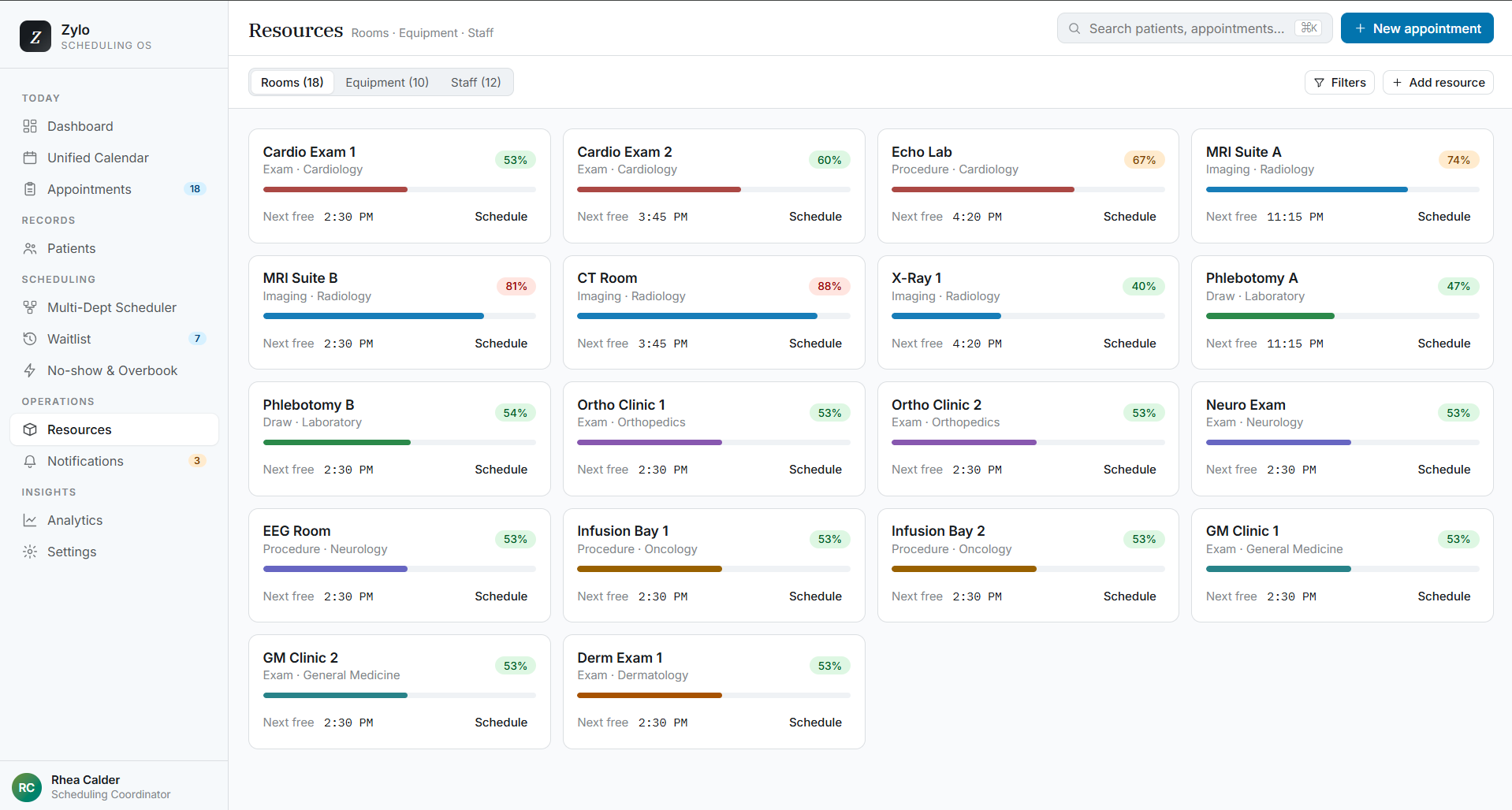Open the Filters button
1512x810 pixels.
tap(1339, 83)
